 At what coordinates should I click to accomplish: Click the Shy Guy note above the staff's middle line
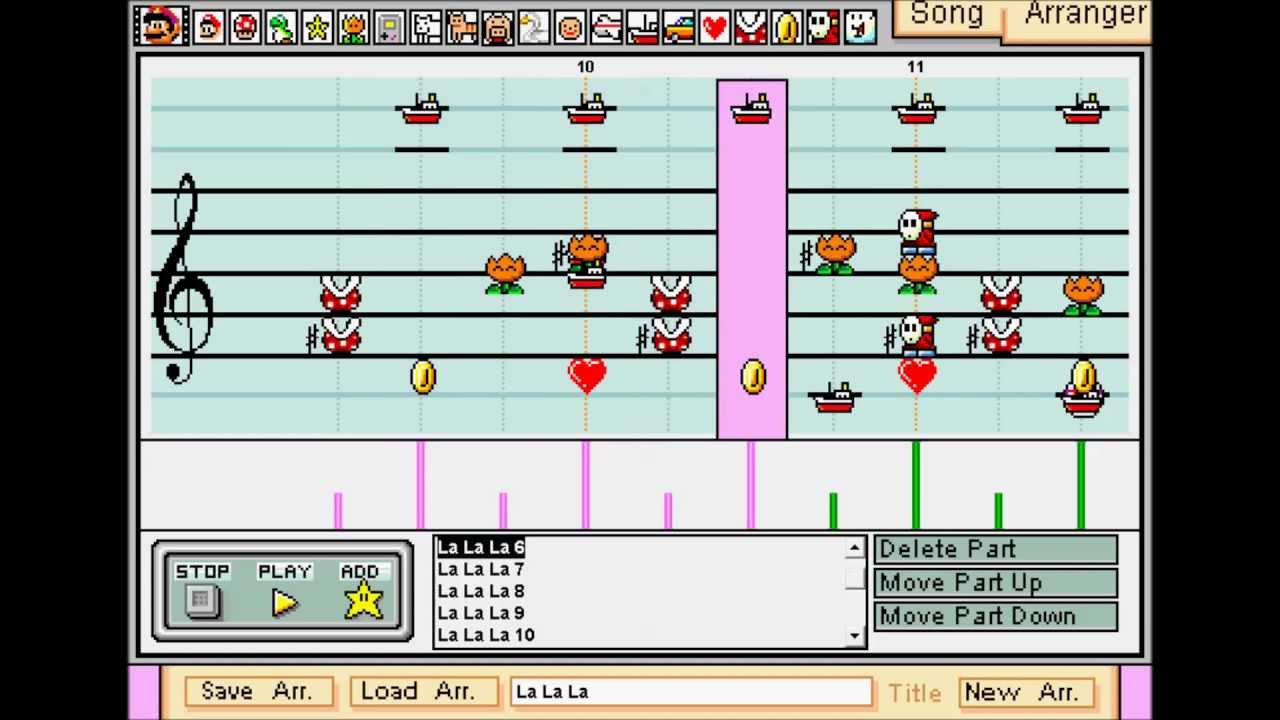[x=917, y=229]
